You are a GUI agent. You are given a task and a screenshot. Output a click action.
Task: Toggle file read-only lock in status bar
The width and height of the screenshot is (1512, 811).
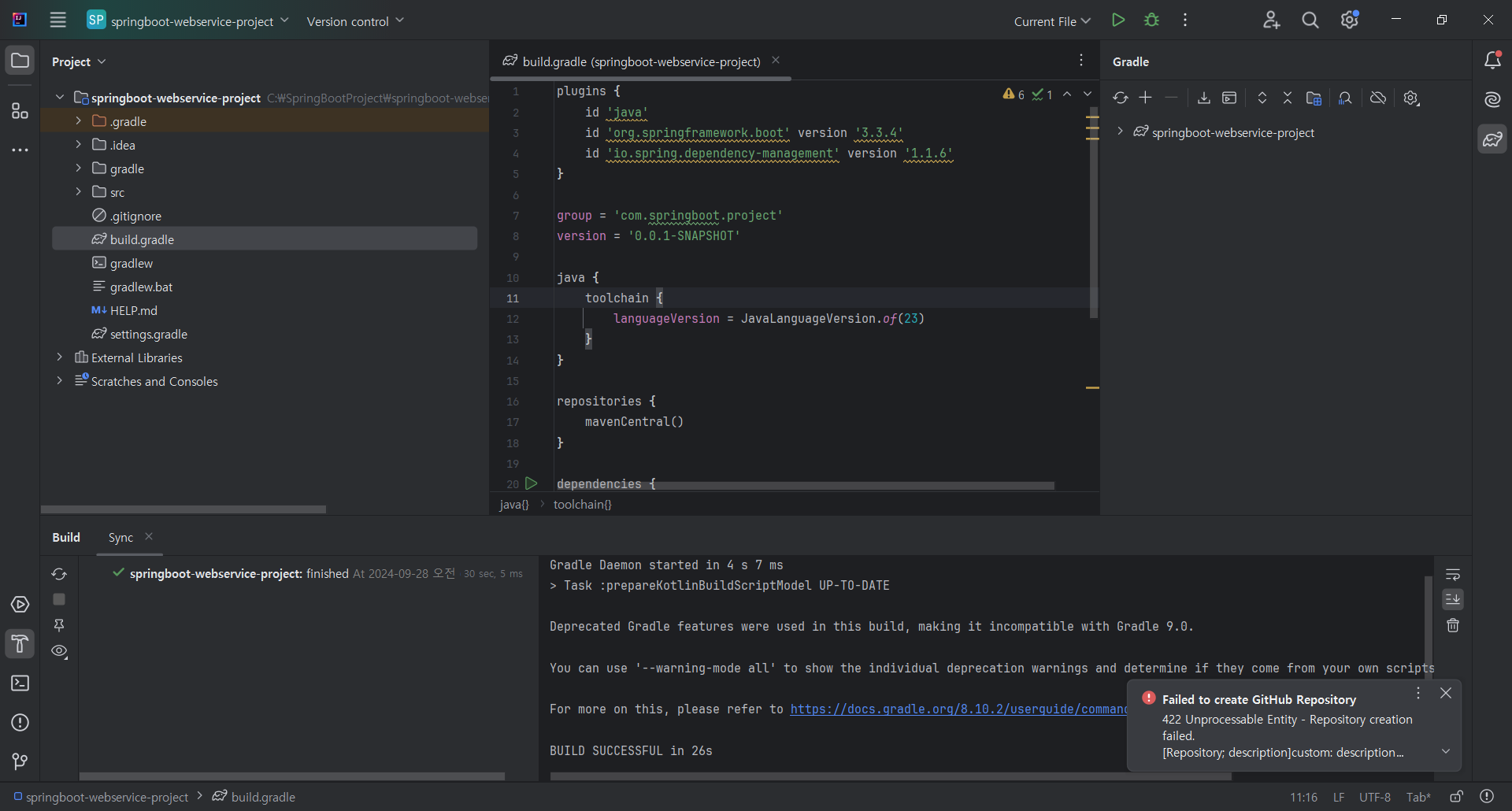tap(1457, 796)
